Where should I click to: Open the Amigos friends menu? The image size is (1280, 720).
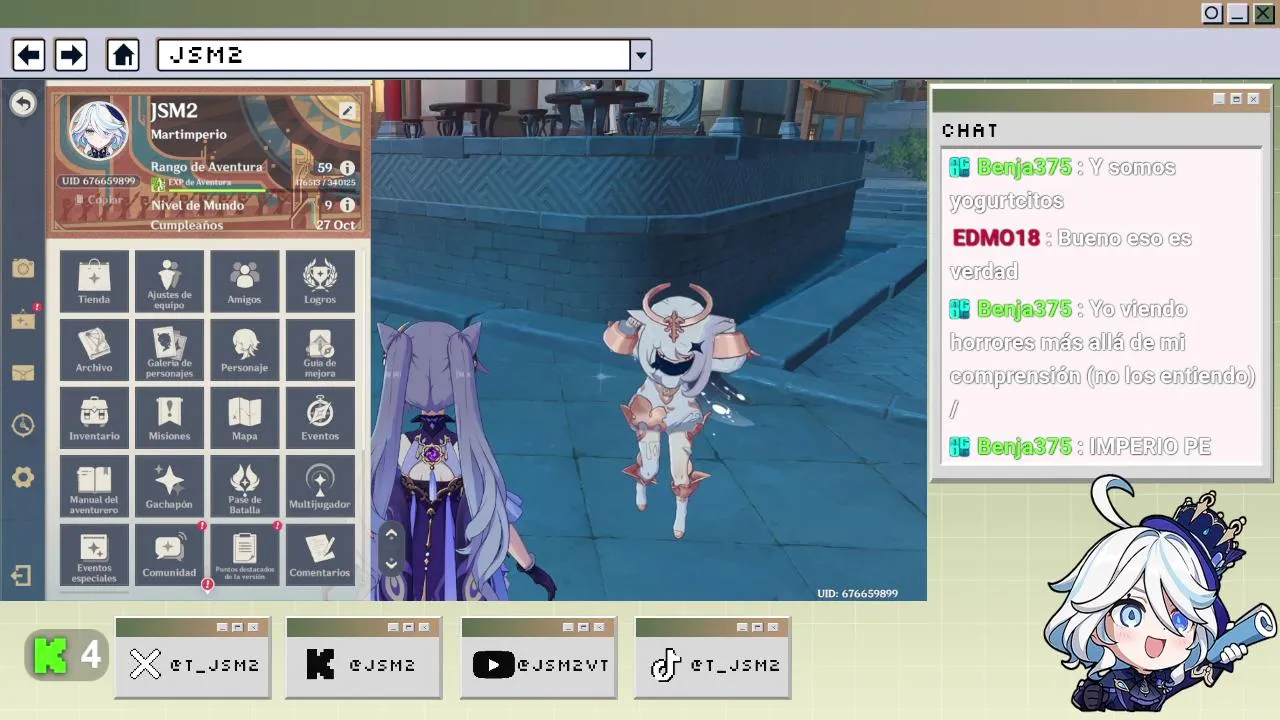(x=244, y=281)
